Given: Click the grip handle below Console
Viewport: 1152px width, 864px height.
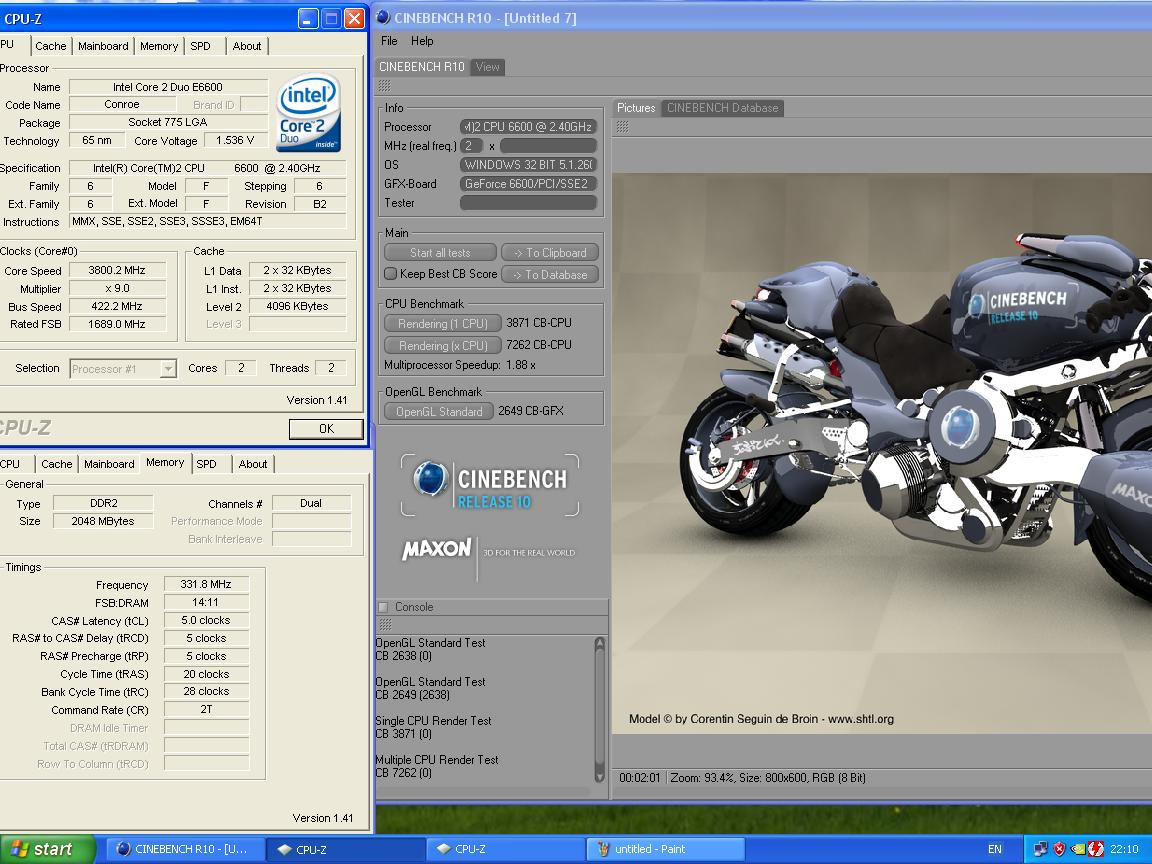Looking at the screenshot, I should pos(384,624).
